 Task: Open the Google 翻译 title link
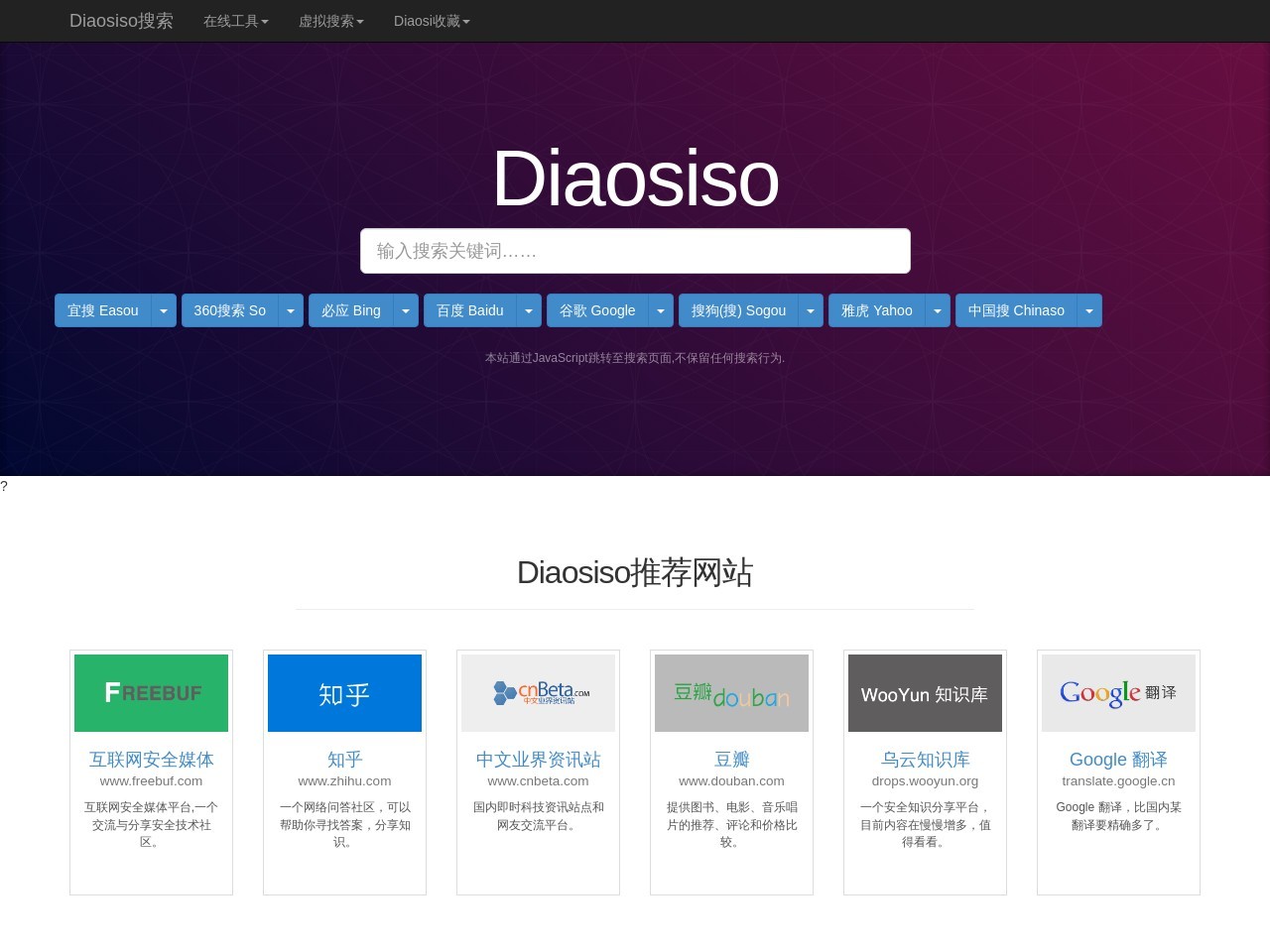1118,760
